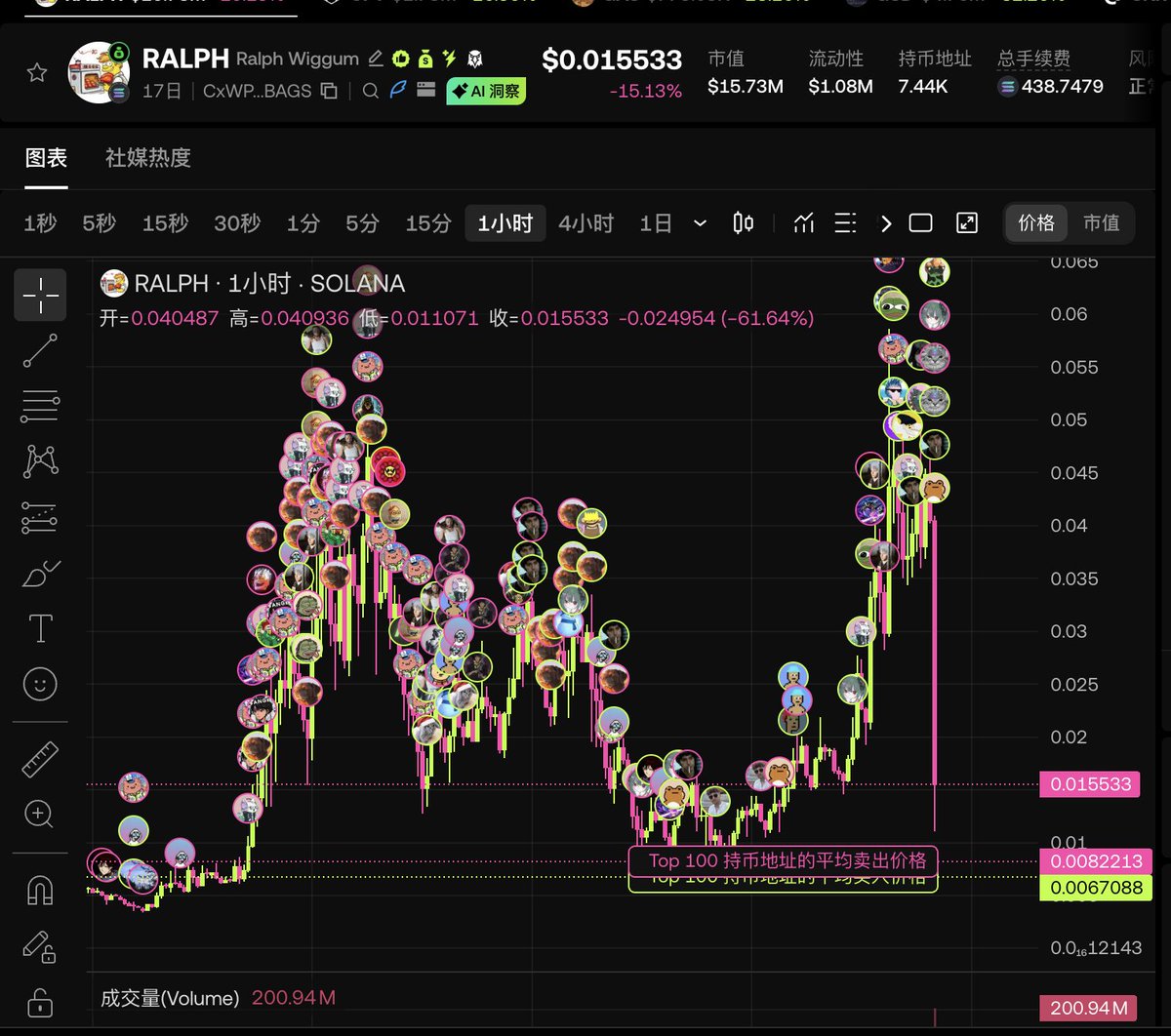
Task: Select the horizontal lines Fibonacci tool
Action: pos(40,406)
